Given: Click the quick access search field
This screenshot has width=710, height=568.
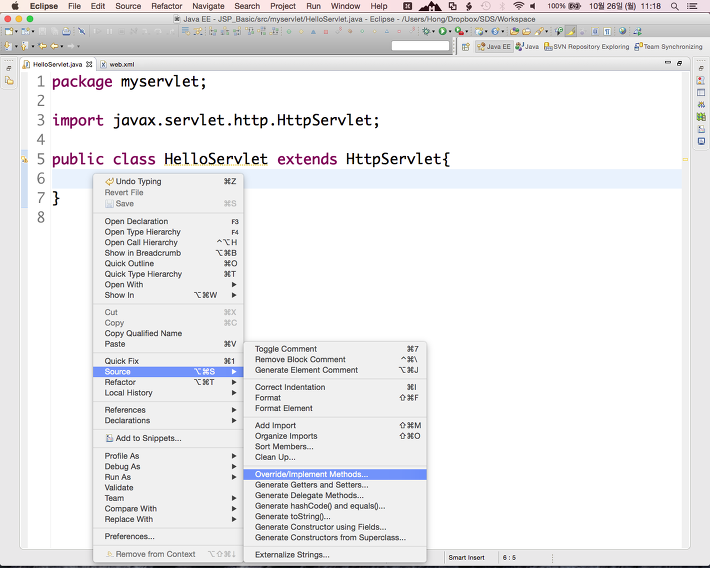Looking at the screenshot, I should tap(420, 46).
